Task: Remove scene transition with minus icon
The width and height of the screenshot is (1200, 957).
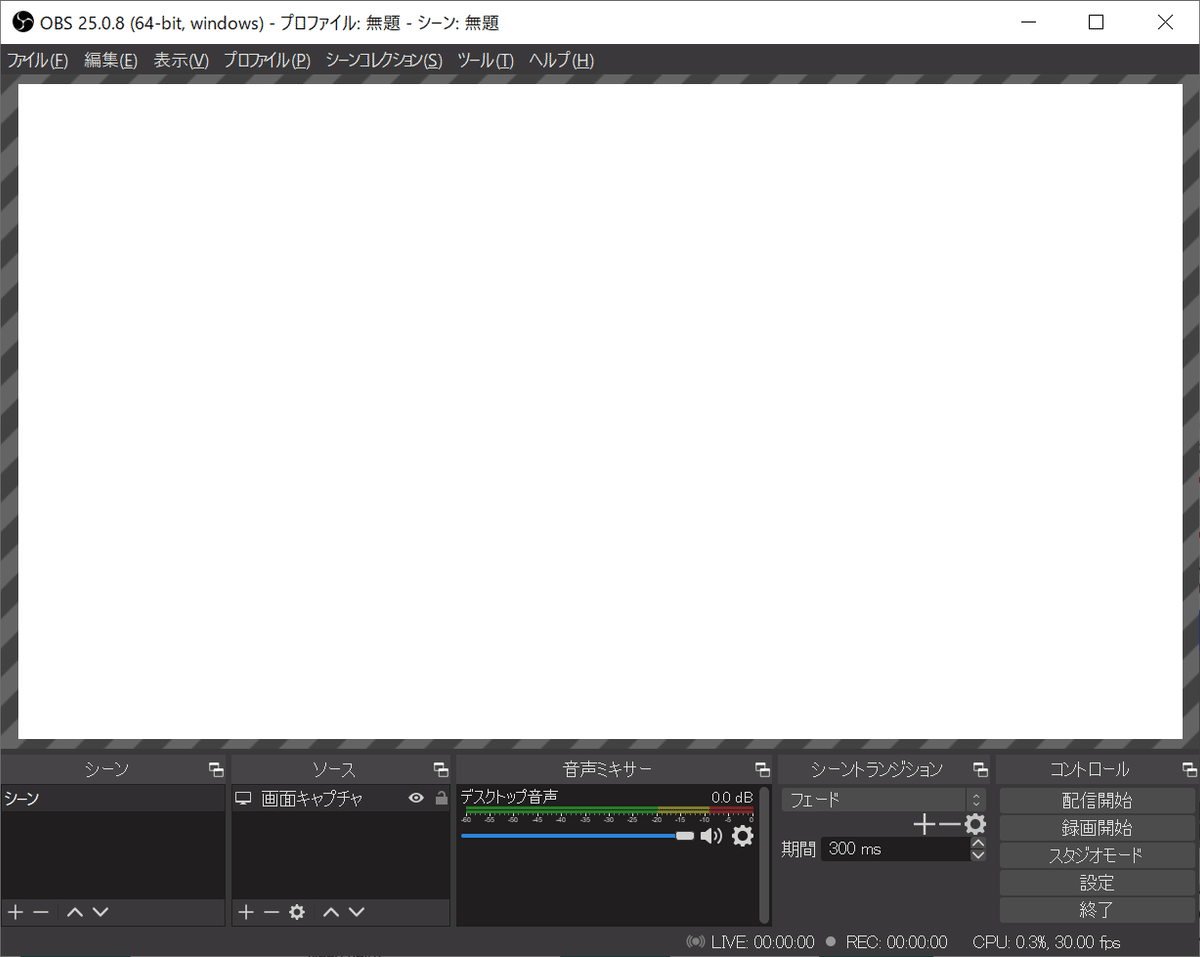Action: click(949, 824)
